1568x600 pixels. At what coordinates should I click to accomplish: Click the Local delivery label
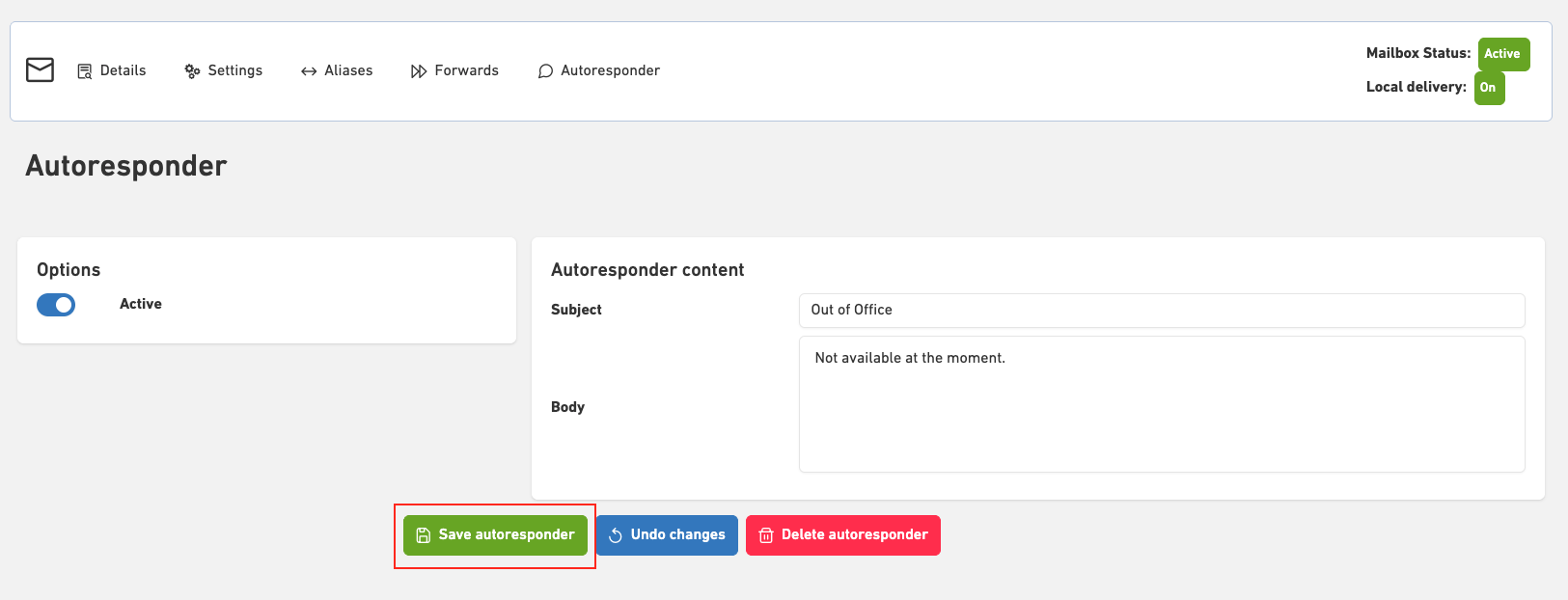[x=1417, y=87]
